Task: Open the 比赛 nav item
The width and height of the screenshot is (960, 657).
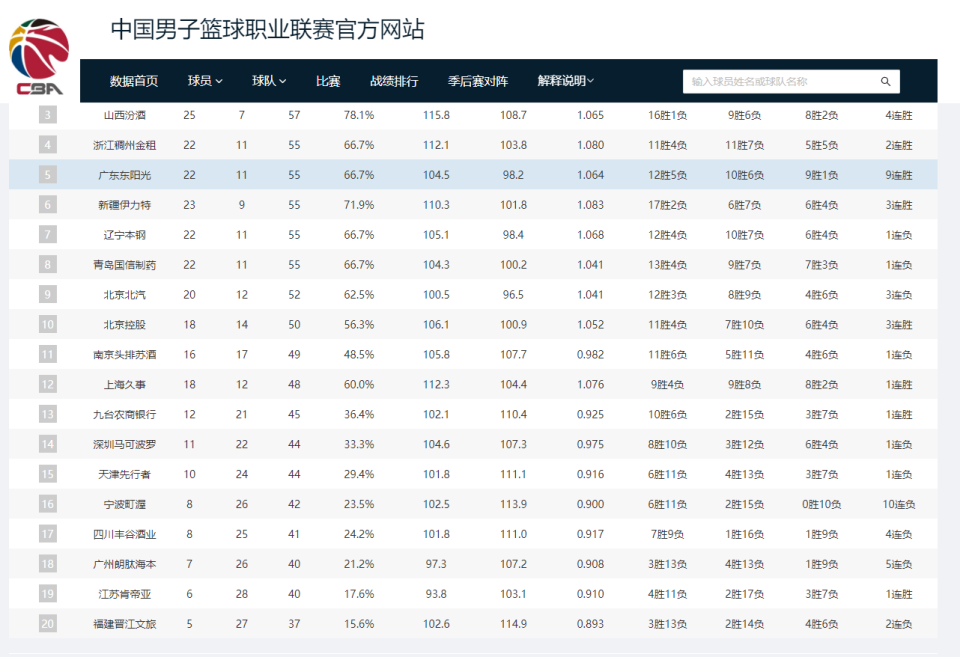Action: [328, 81]
